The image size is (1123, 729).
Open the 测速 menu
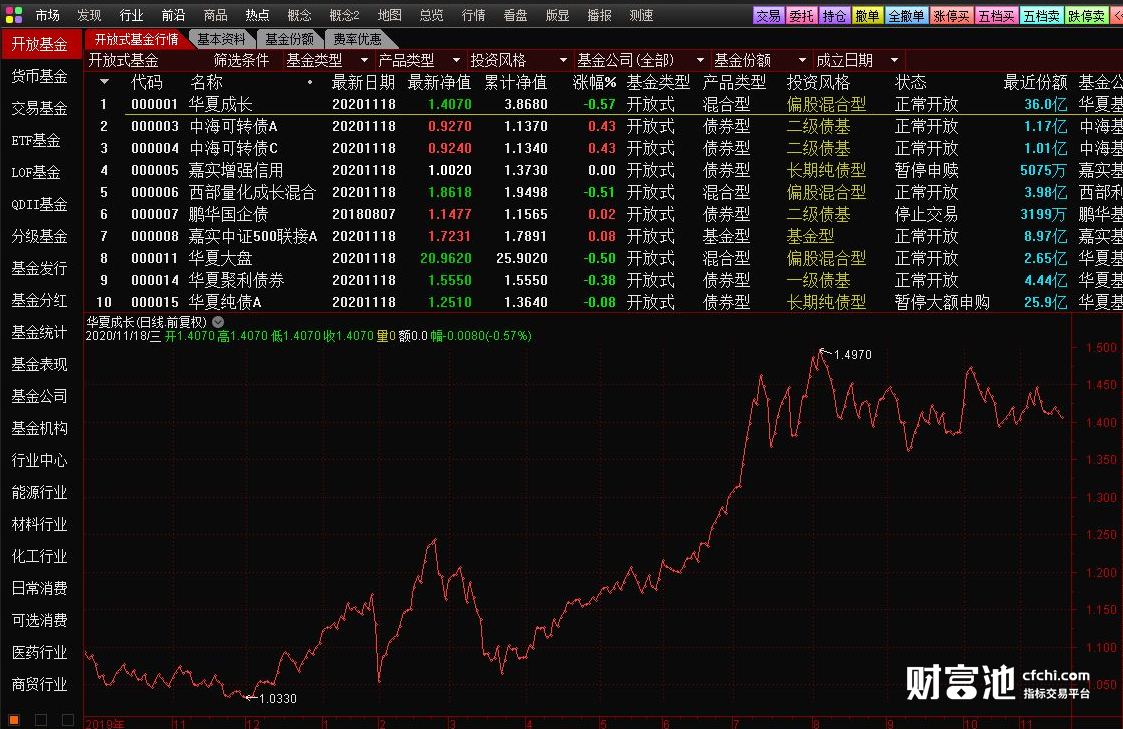pyautogui.click(x=641, y=15)
